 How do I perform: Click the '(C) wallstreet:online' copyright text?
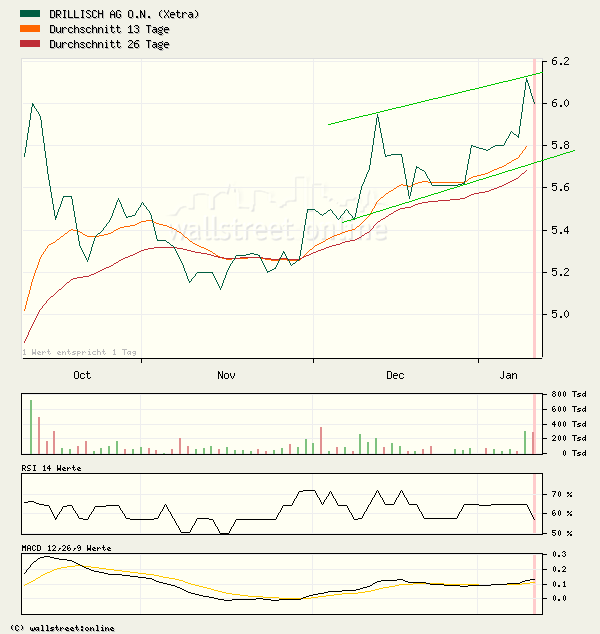pyautogui.click(x=62, y=628)
